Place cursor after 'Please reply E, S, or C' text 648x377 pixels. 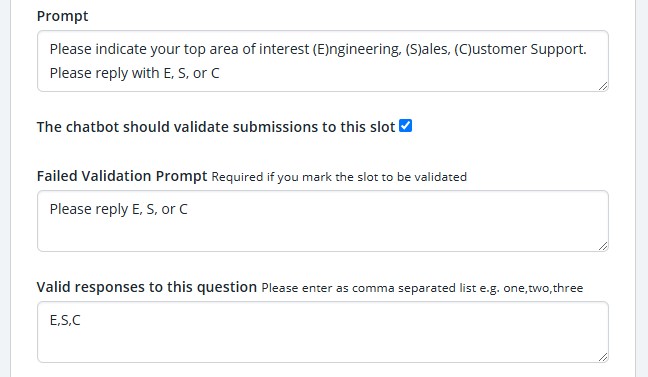[188, 209]
